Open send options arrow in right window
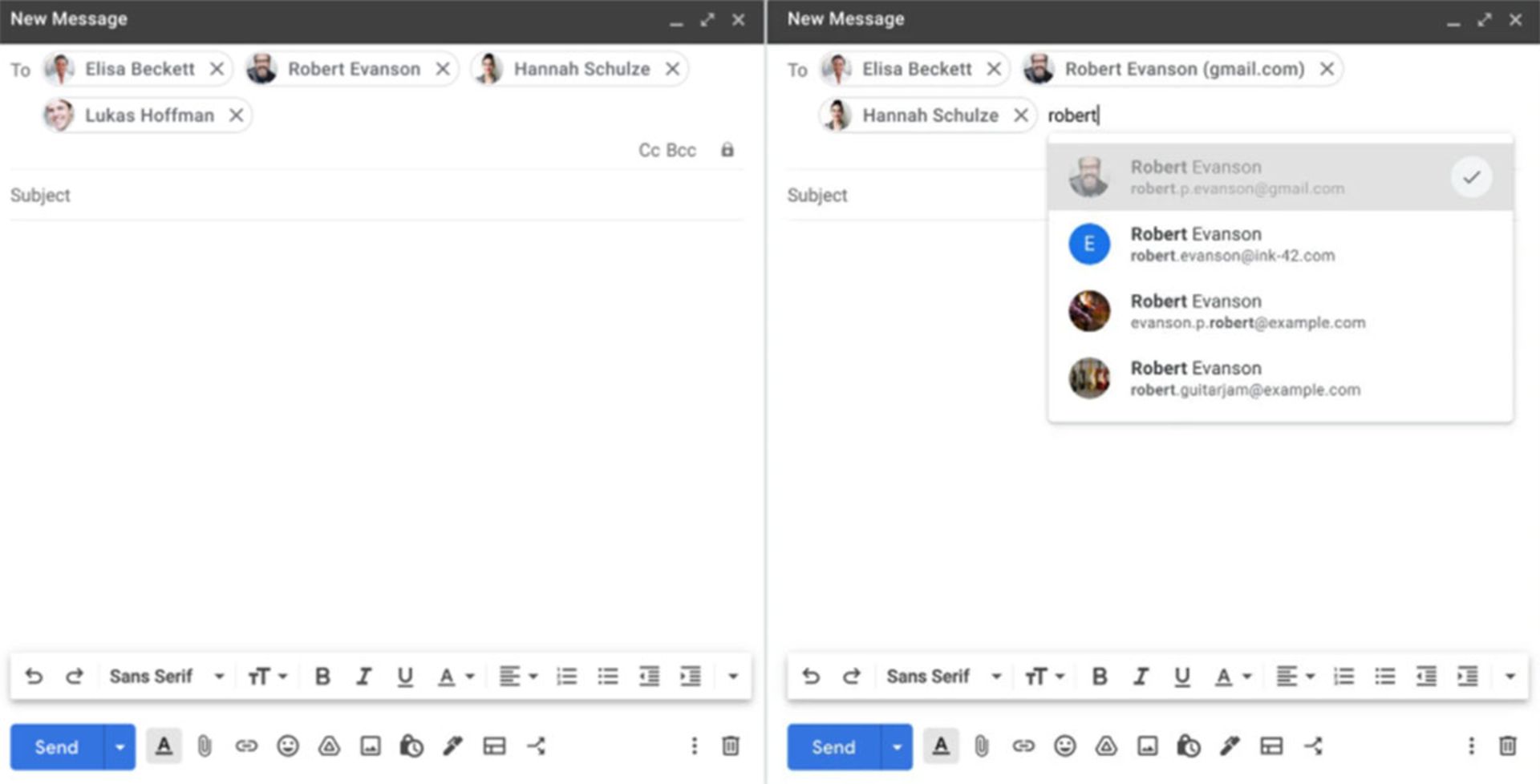This screenshot has height=784, width=1540. [896, 747]
